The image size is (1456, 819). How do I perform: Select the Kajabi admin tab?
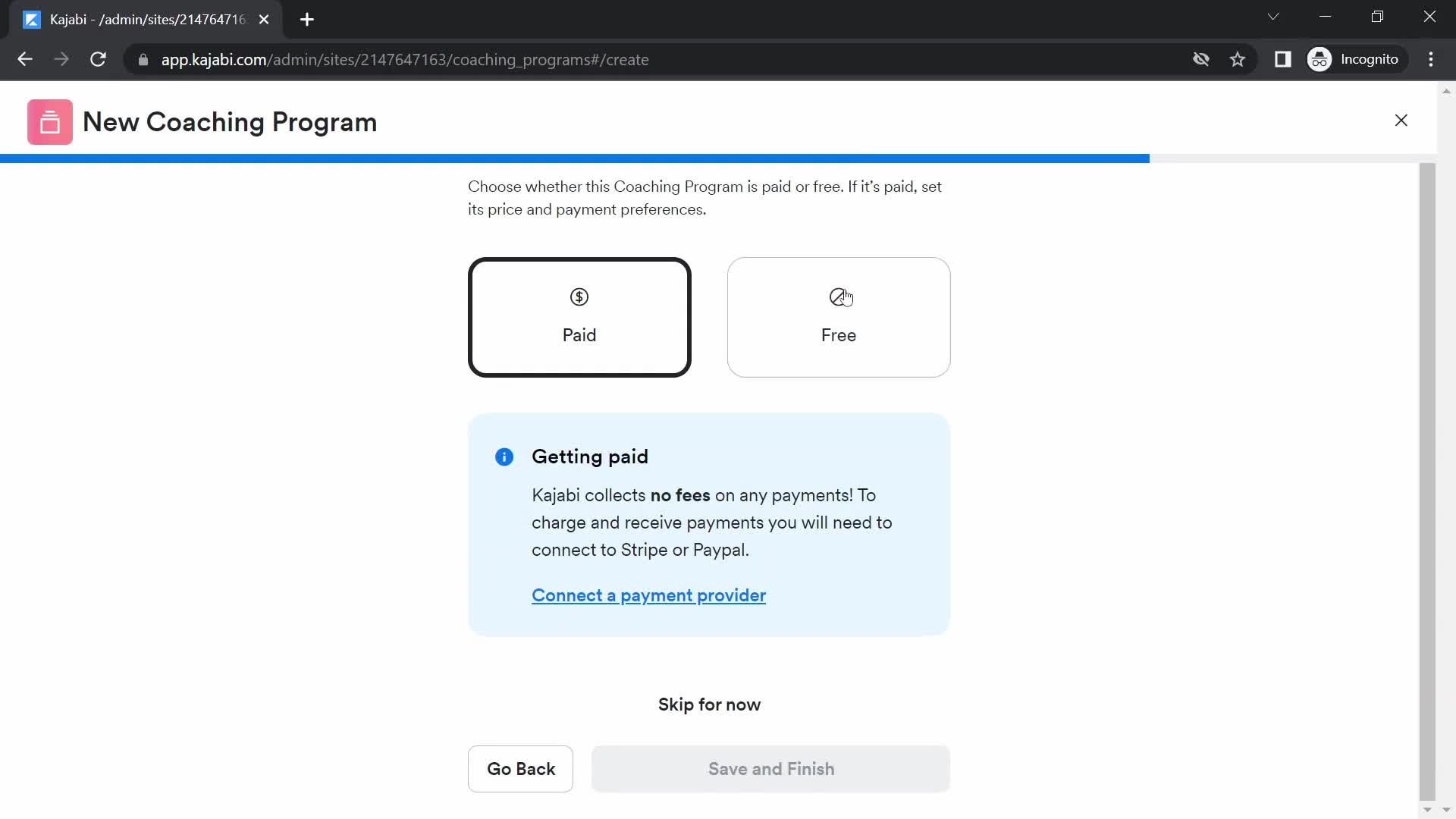point(146,20)
